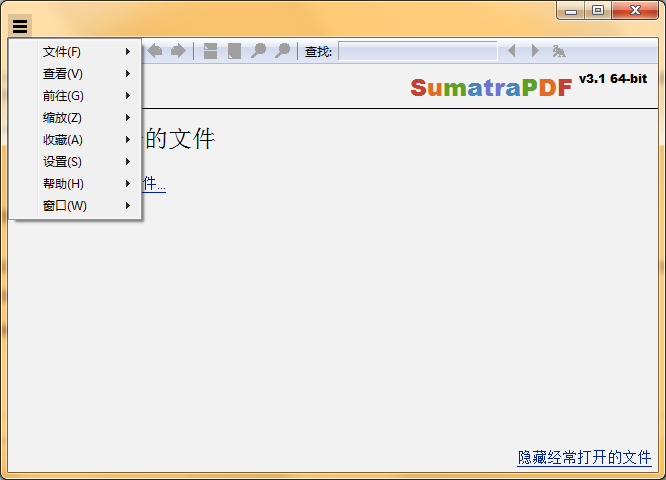Open the 设置(S) menu
Screen dimensions: 666x480
[x=75, y=162]
